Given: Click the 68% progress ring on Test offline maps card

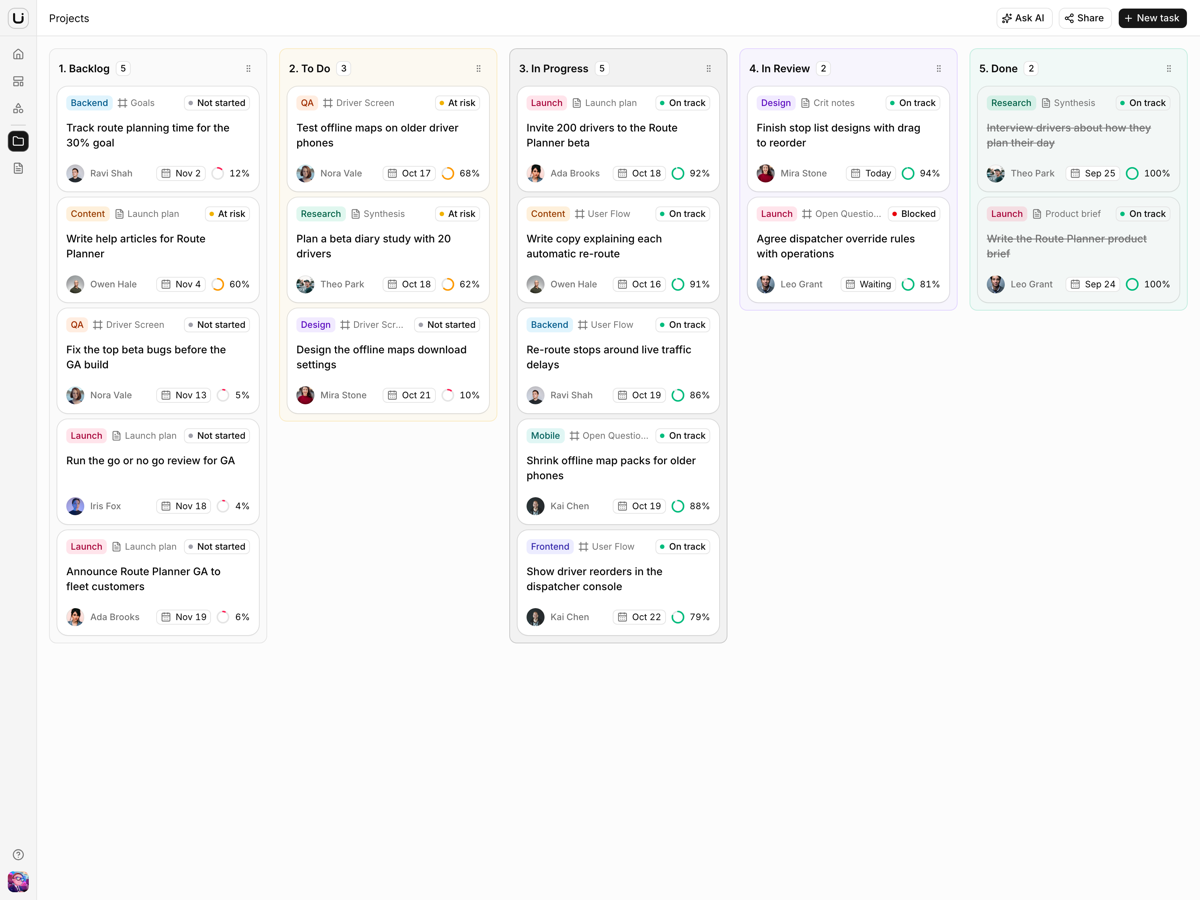Looking at the screenshot, I should click(x=448, y=173).
